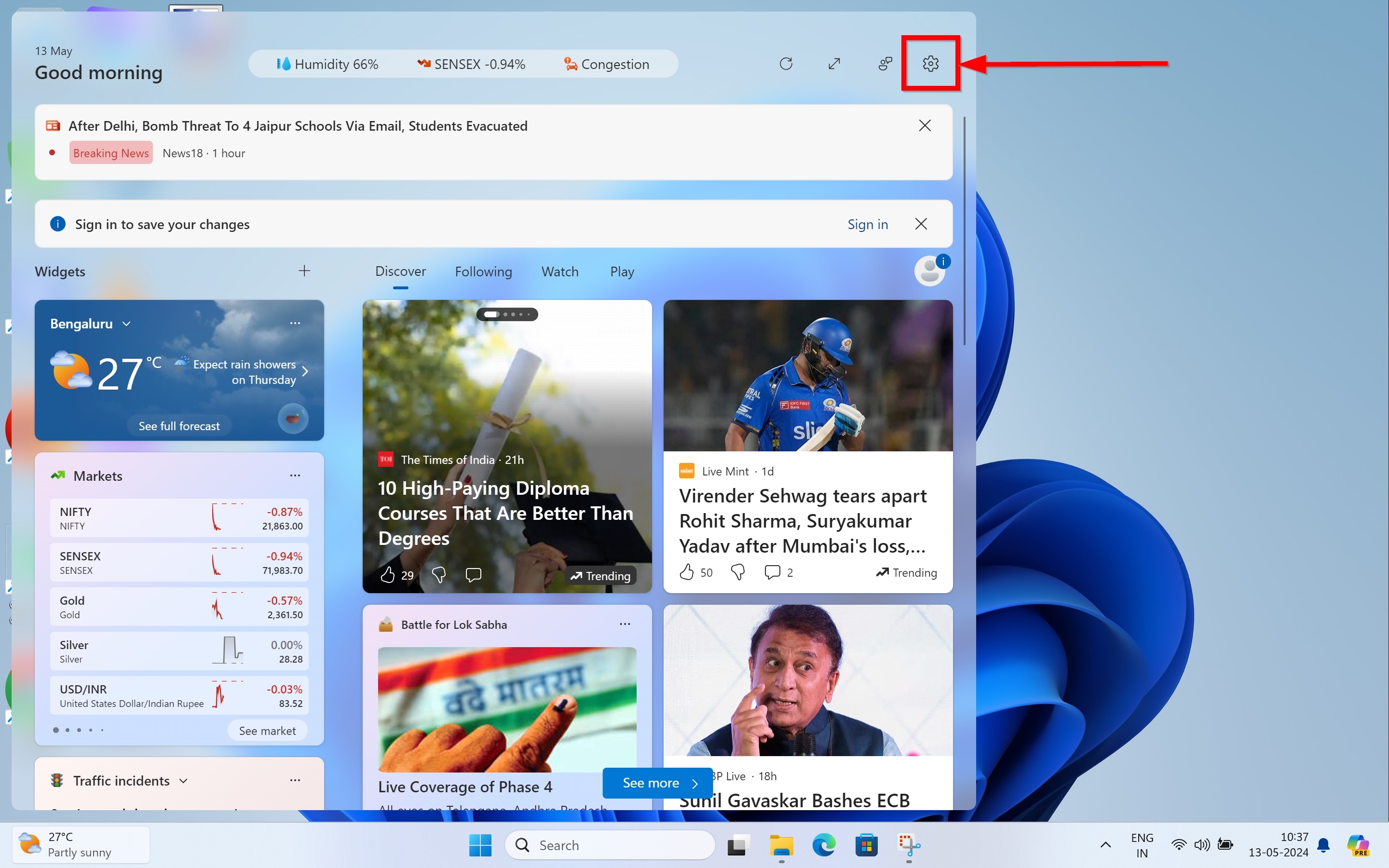Screen dimensions: 1389x868
Task: Open the Watch tab
Action: [560, 271]
